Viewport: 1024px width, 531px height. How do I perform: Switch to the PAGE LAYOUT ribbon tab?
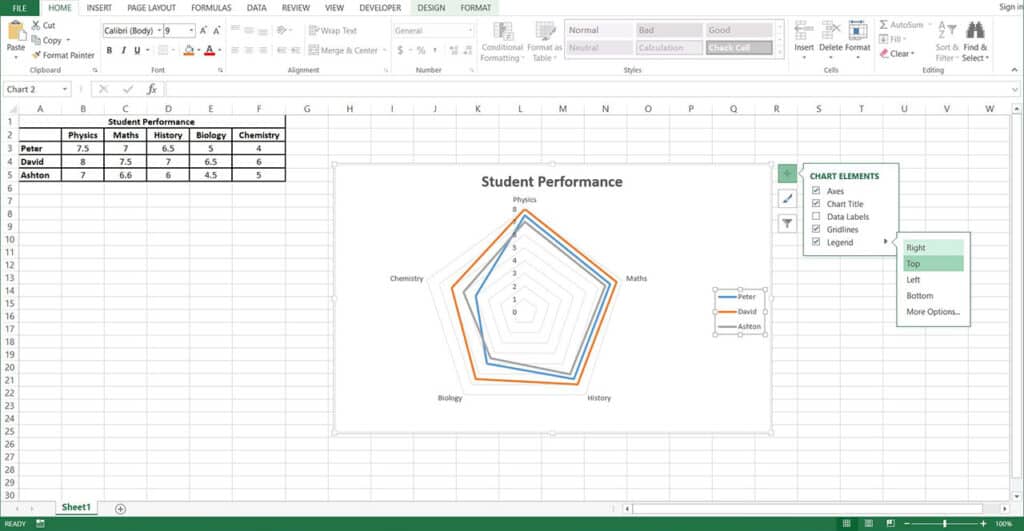pos(151,7)
